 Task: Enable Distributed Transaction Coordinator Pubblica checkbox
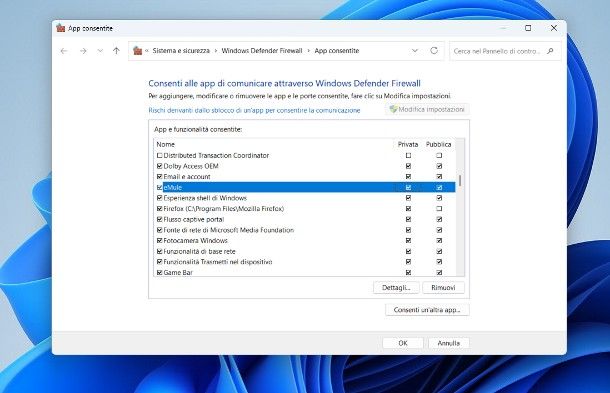click(x=439, y=155)
